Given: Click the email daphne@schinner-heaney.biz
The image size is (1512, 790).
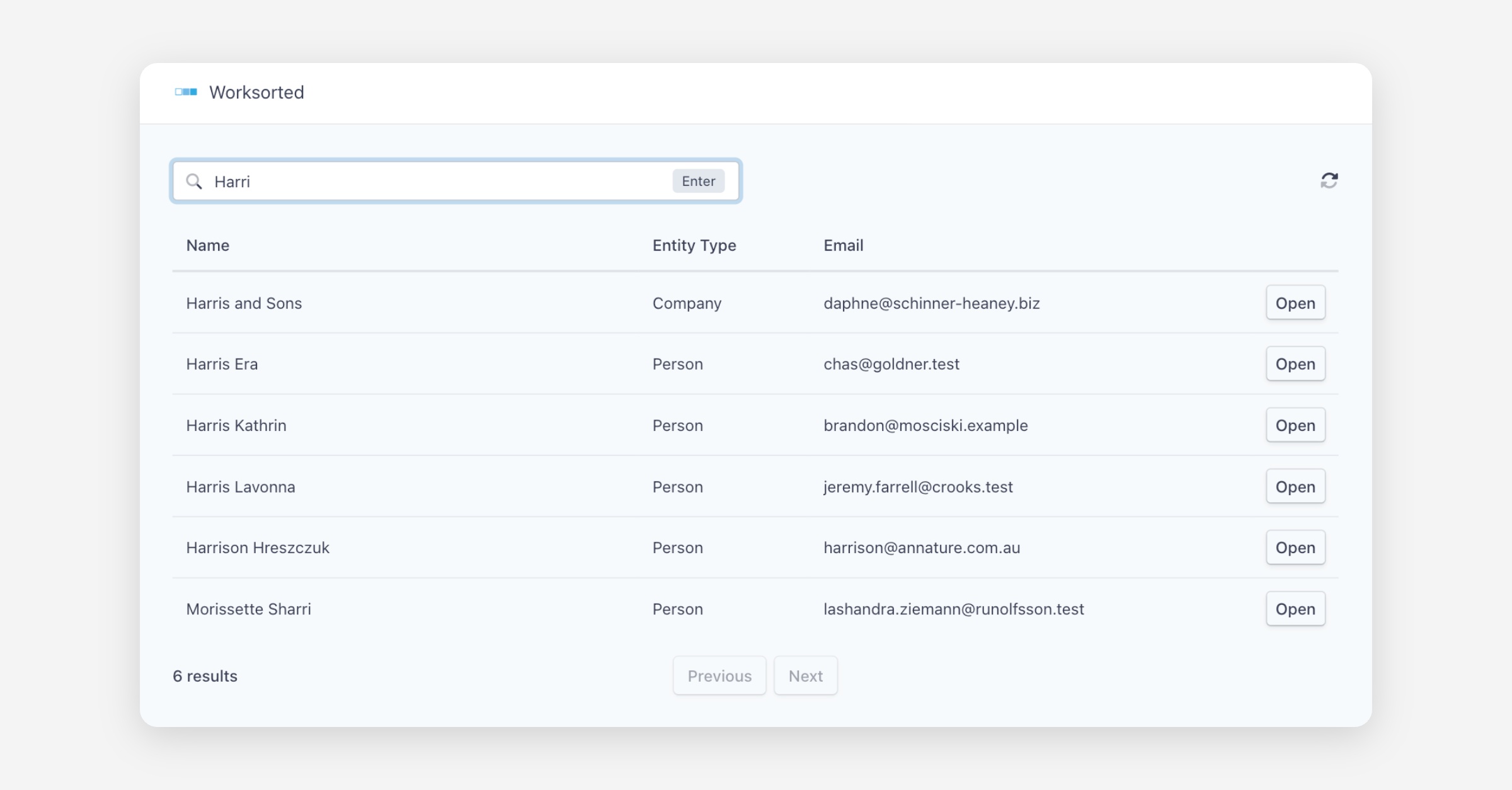Looking at the screenshot, I should (x=931, y=303).
